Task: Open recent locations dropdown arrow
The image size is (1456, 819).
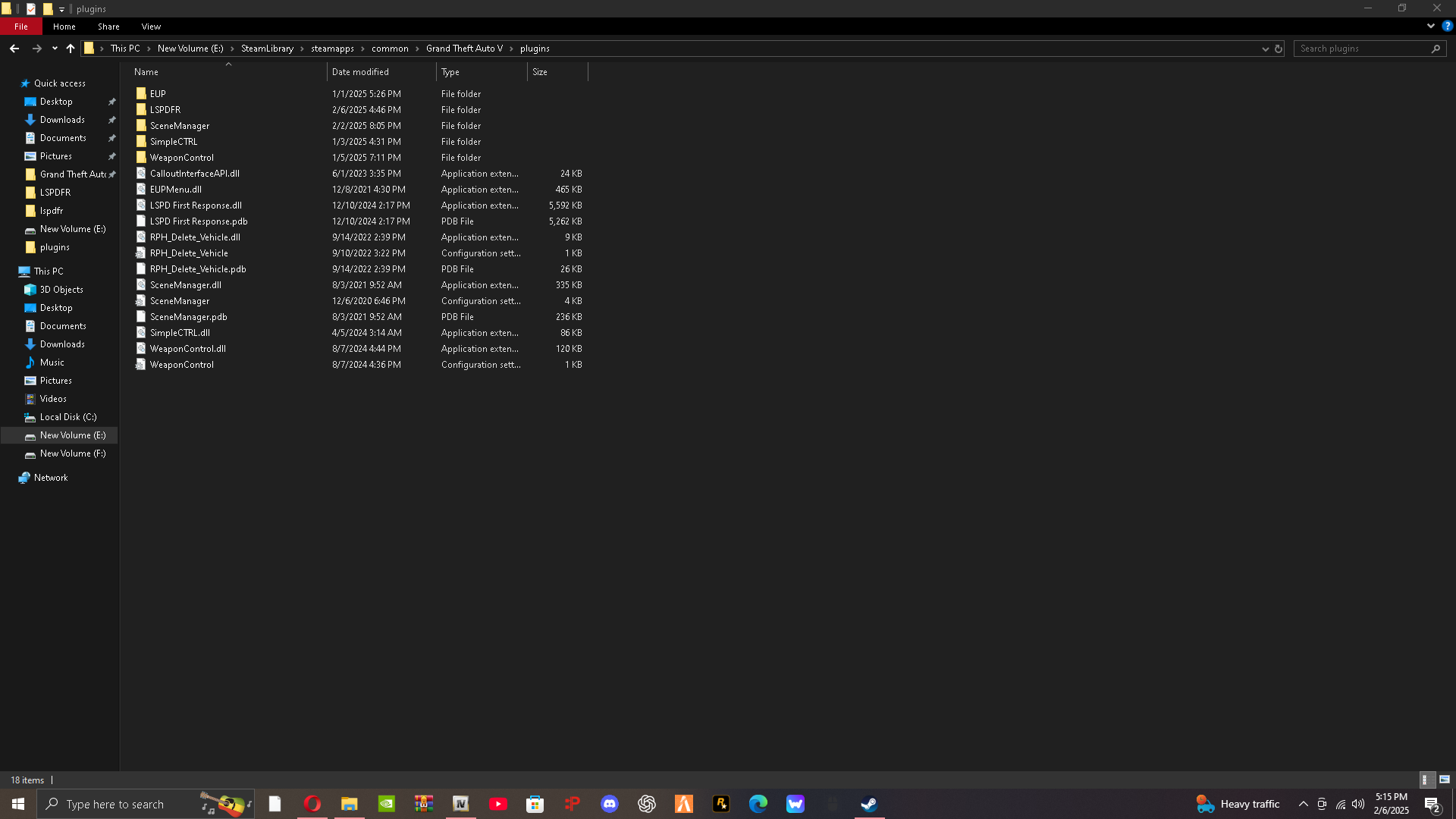Action: tap(55, 49)
